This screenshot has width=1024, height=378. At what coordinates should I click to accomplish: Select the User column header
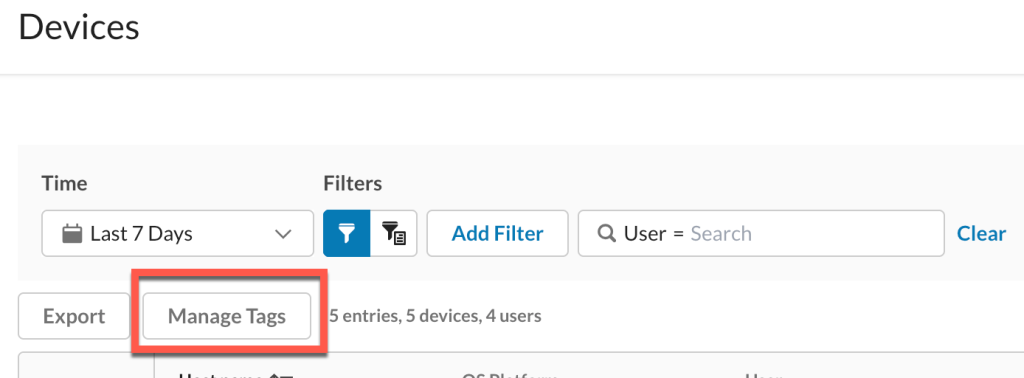coord(763,375)
